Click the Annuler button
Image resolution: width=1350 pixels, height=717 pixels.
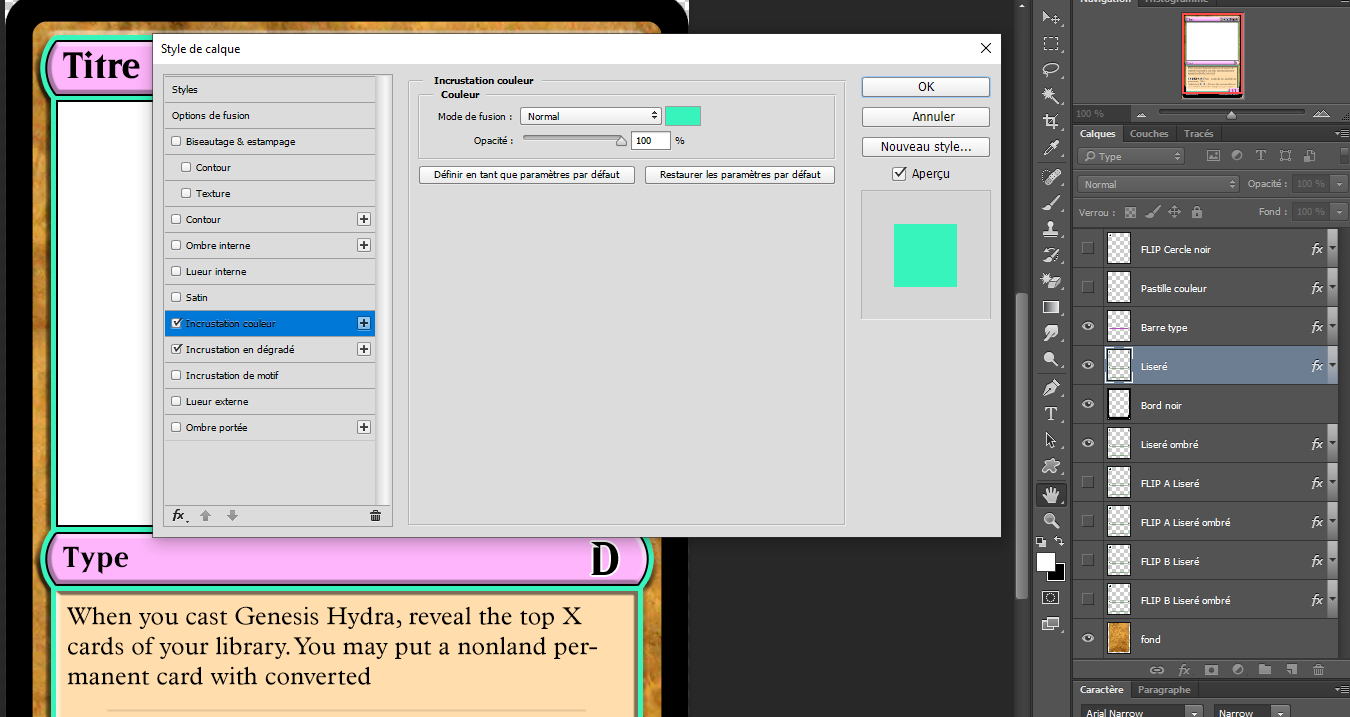tap(926, 117)
